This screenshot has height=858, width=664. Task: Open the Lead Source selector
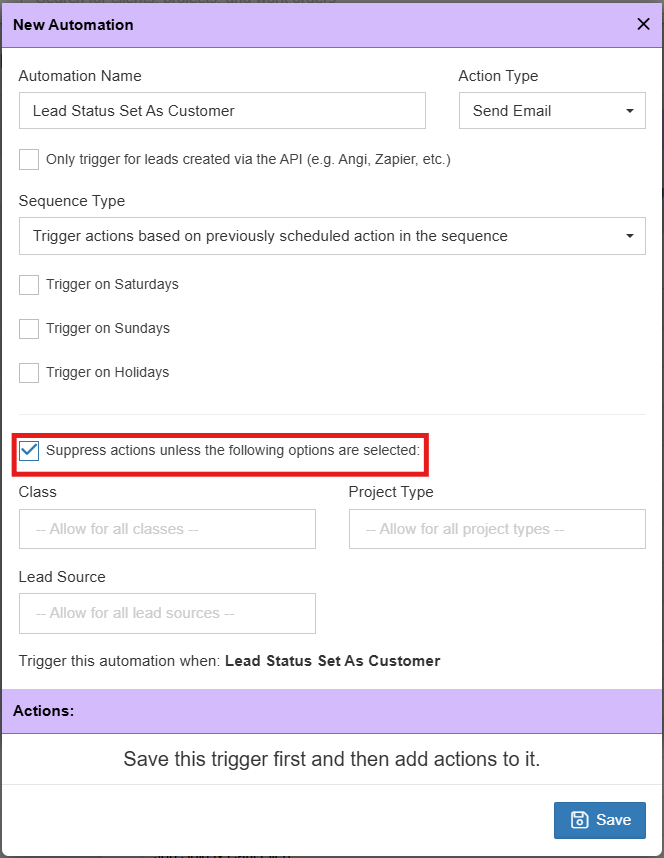[167, 614]
